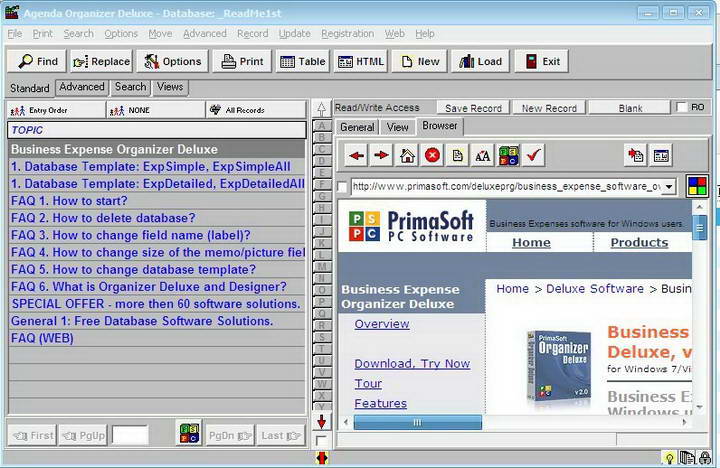720x468 pixels.
Task: Open the Entry Order sort selector
Action: click(x=57, y=110)
